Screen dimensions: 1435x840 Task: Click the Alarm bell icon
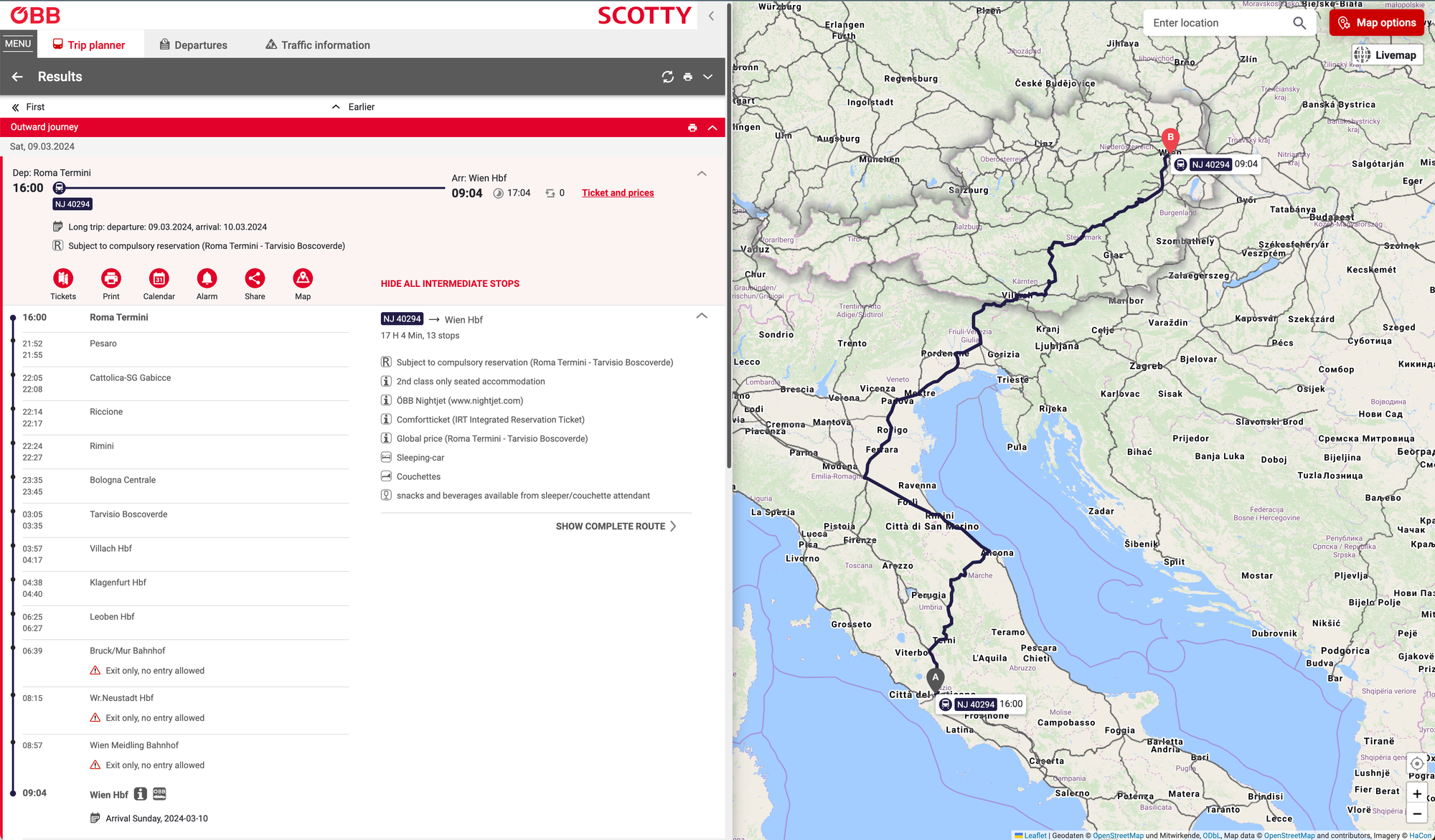click(207, 278)
